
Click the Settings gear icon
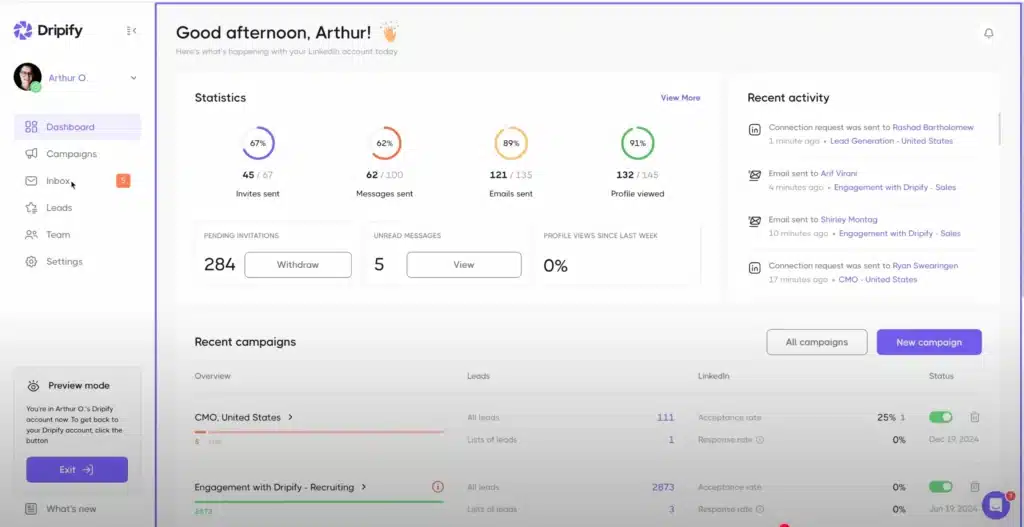[31, 261]
